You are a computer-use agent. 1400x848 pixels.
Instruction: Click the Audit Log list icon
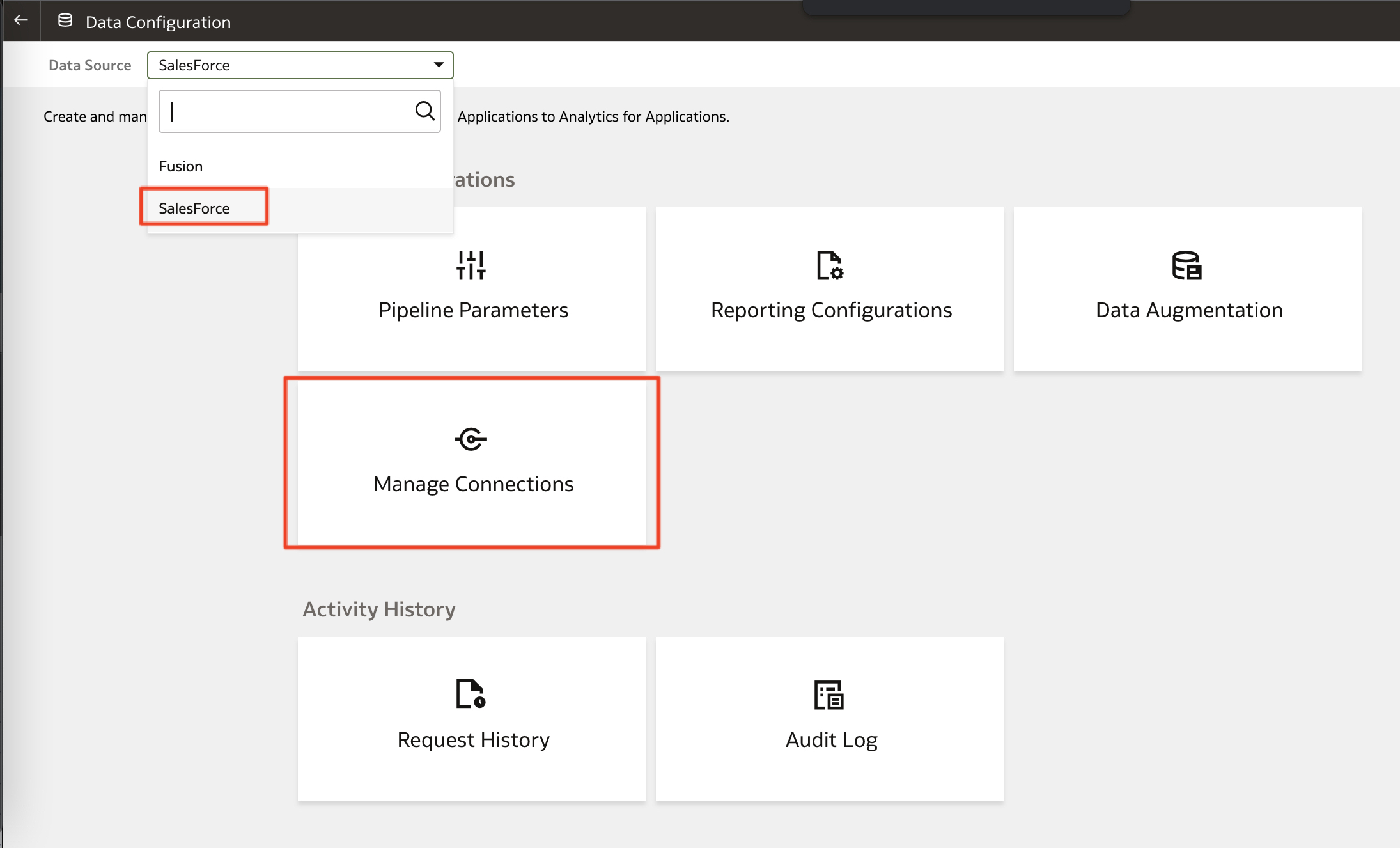[x=829, y=695]
